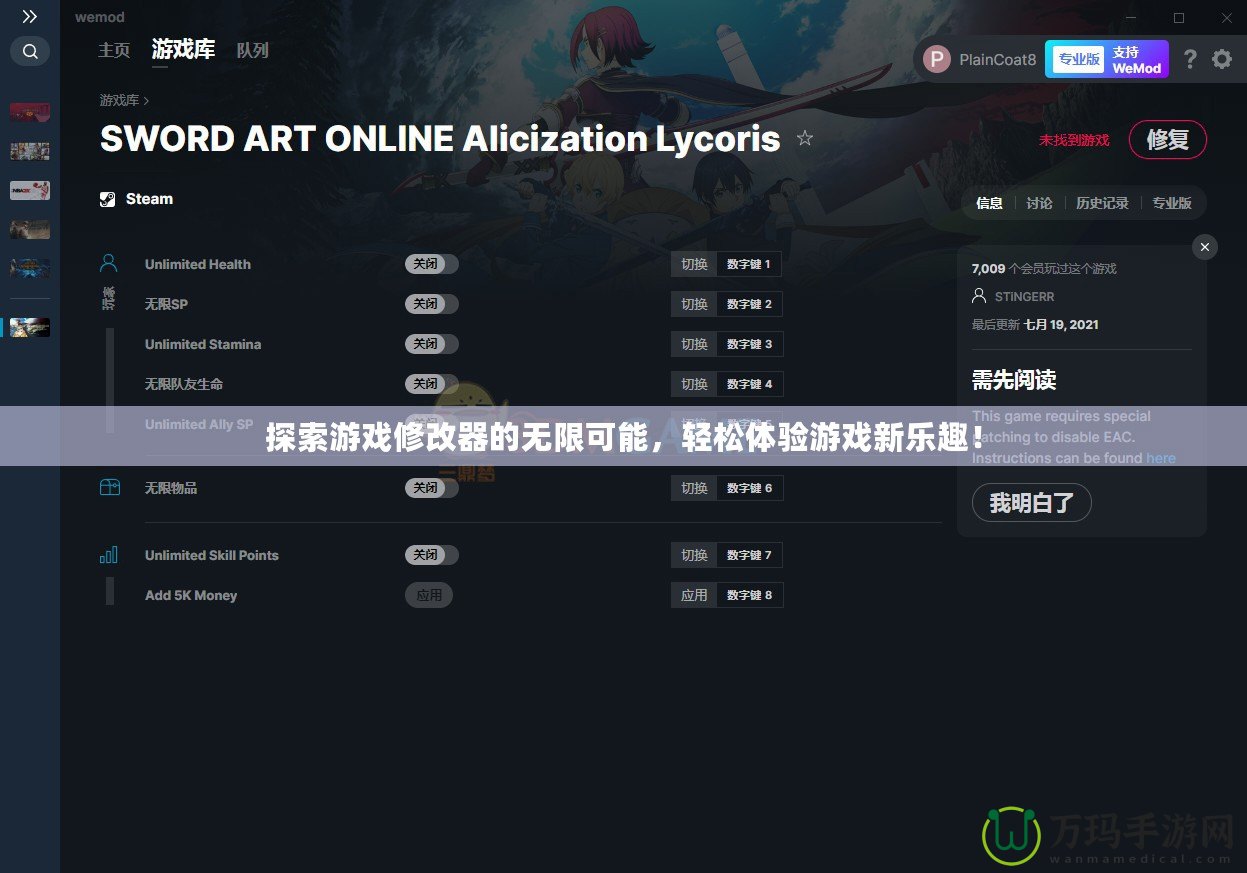Image resolution: width=1247 pixels, height=873 pixels.
Task: Toggle the 无限队友生命 switch
Action: tap(432, 384)
